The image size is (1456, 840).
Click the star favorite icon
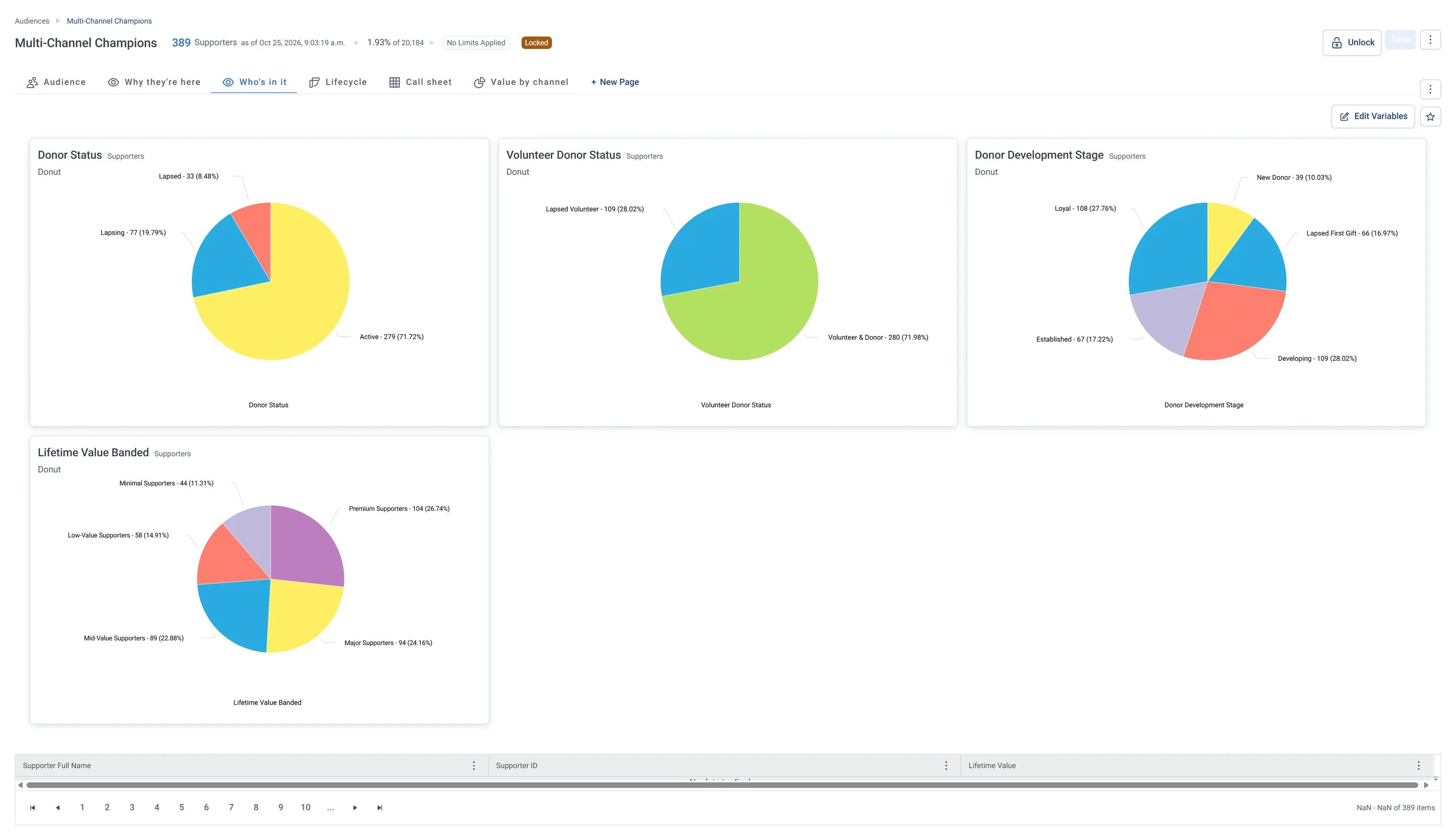click(1429, 117)
